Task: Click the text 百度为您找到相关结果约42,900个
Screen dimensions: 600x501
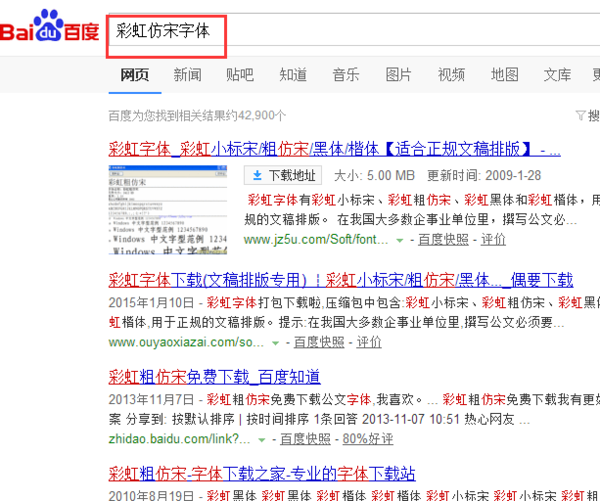Action: pos(197,115)
